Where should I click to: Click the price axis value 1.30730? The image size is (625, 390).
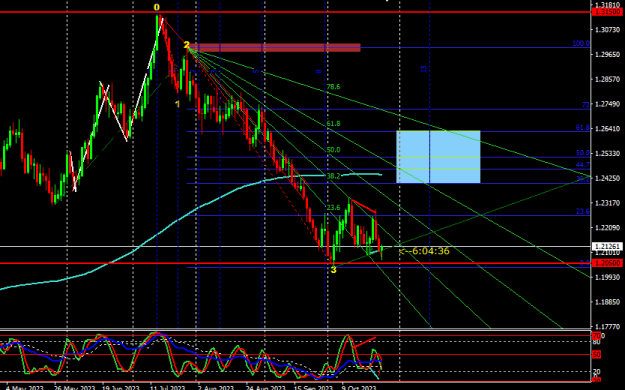pyautogui.click(x=607, y=30)
